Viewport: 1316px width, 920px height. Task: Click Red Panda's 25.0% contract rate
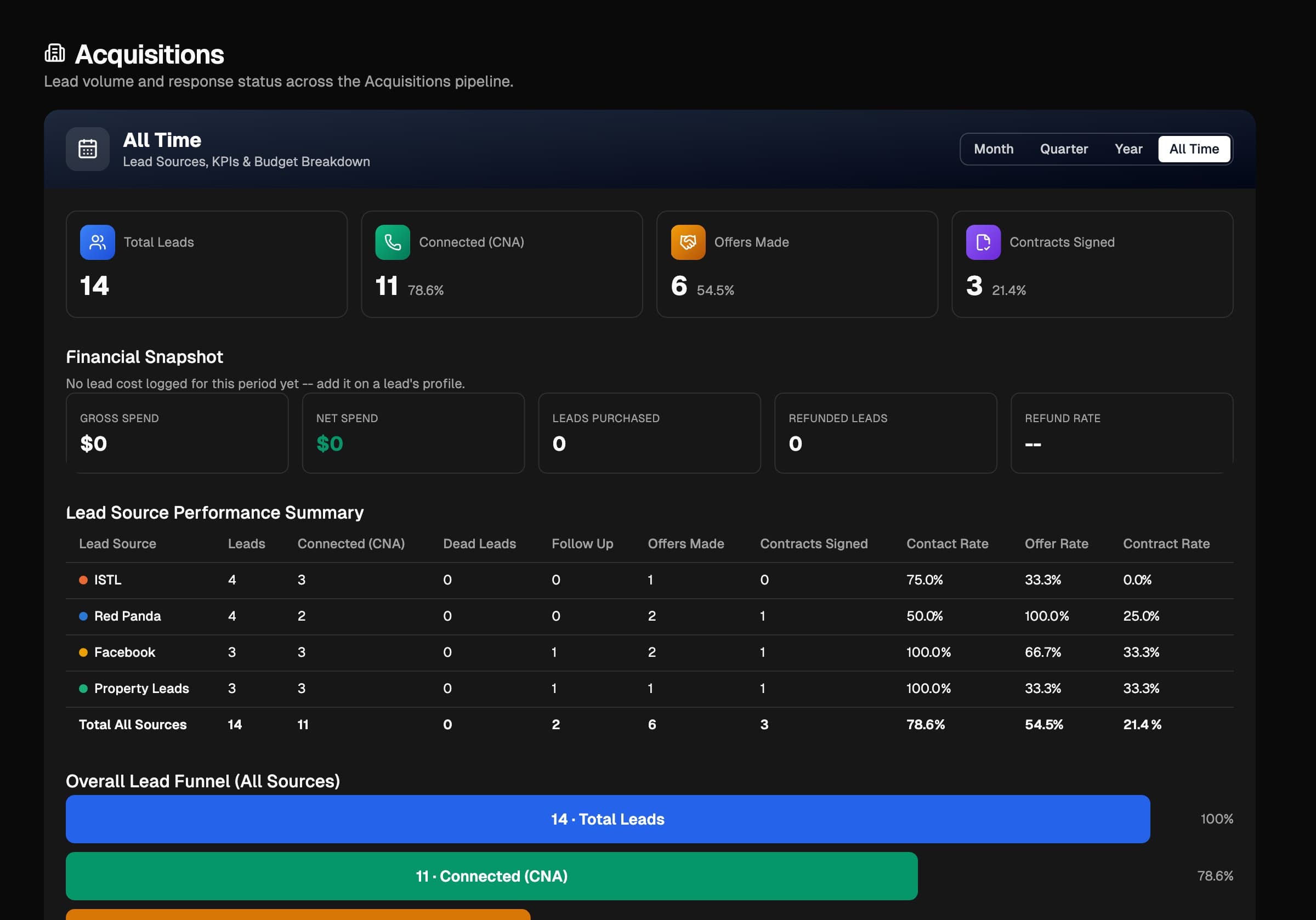[x=1141, y=616]
